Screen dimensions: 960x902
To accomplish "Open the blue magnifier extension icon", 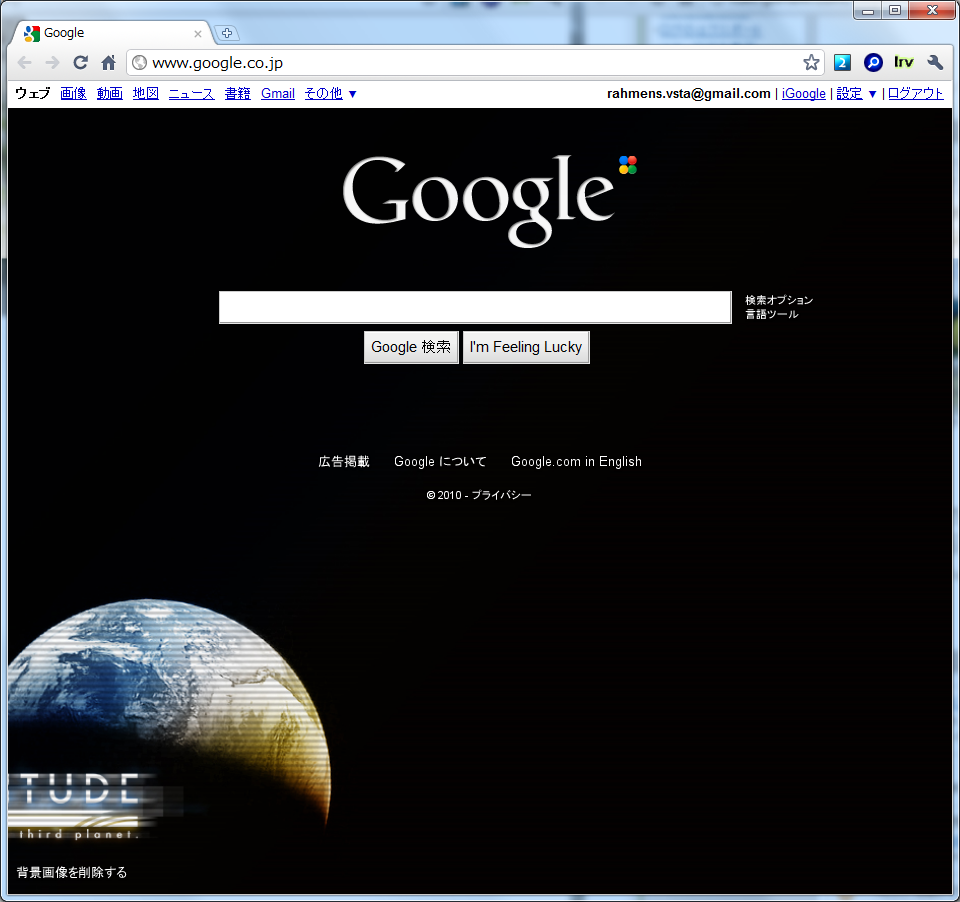I will click(x=873, y=62).
